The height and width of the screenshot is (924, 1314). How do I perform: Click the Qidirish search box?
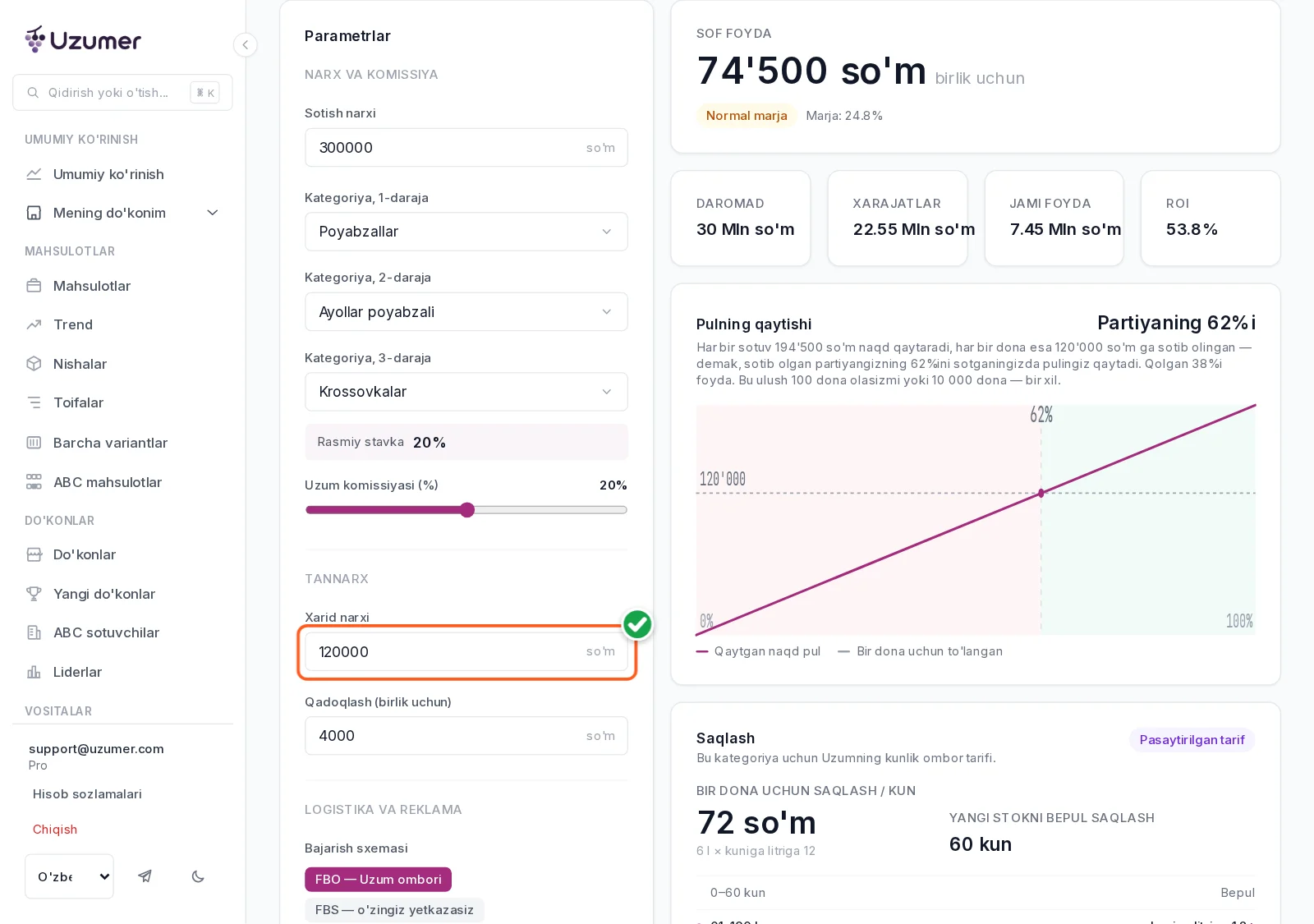122,93
